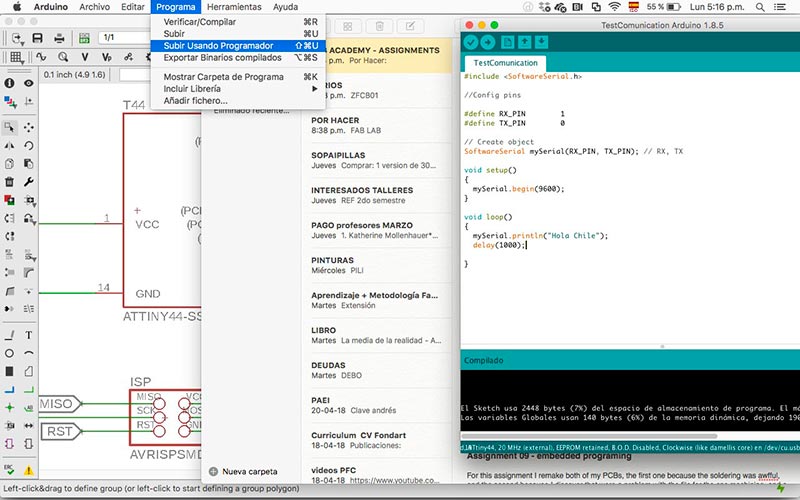Create new sketch with the Arduino New icon
Image resolution: width=800 pixels, height=500 pixels.
pyautogui.click(x=508, y=42)
